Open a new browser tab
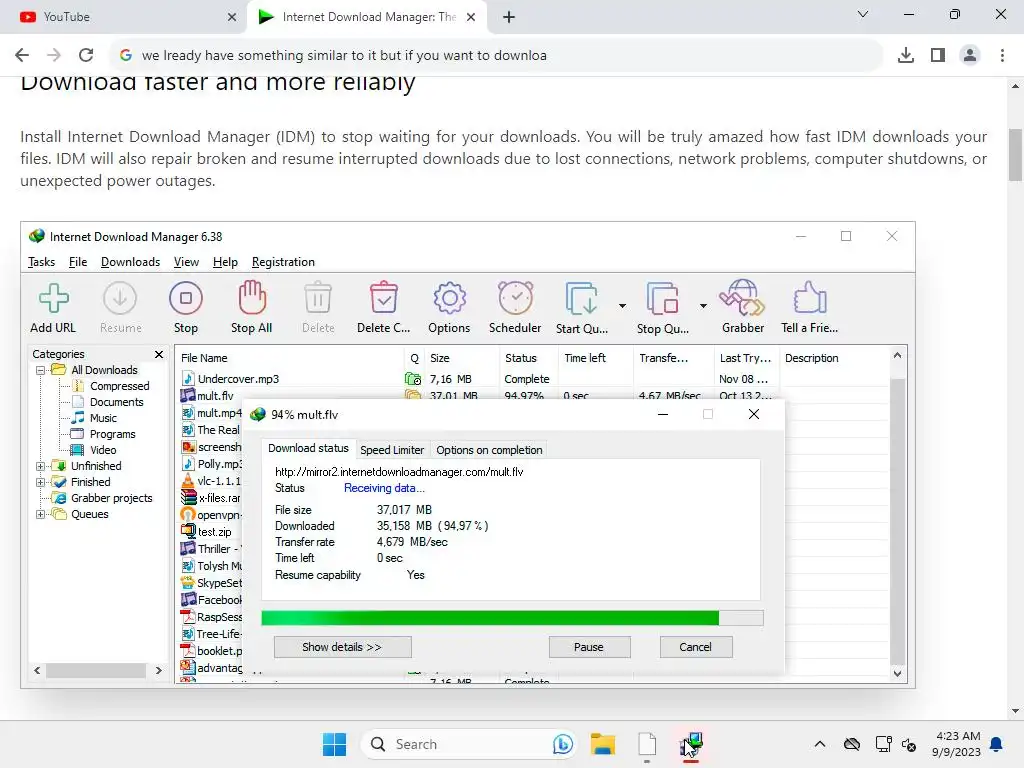The width and height of the screenshot is (1024, 768). (509, 17)
